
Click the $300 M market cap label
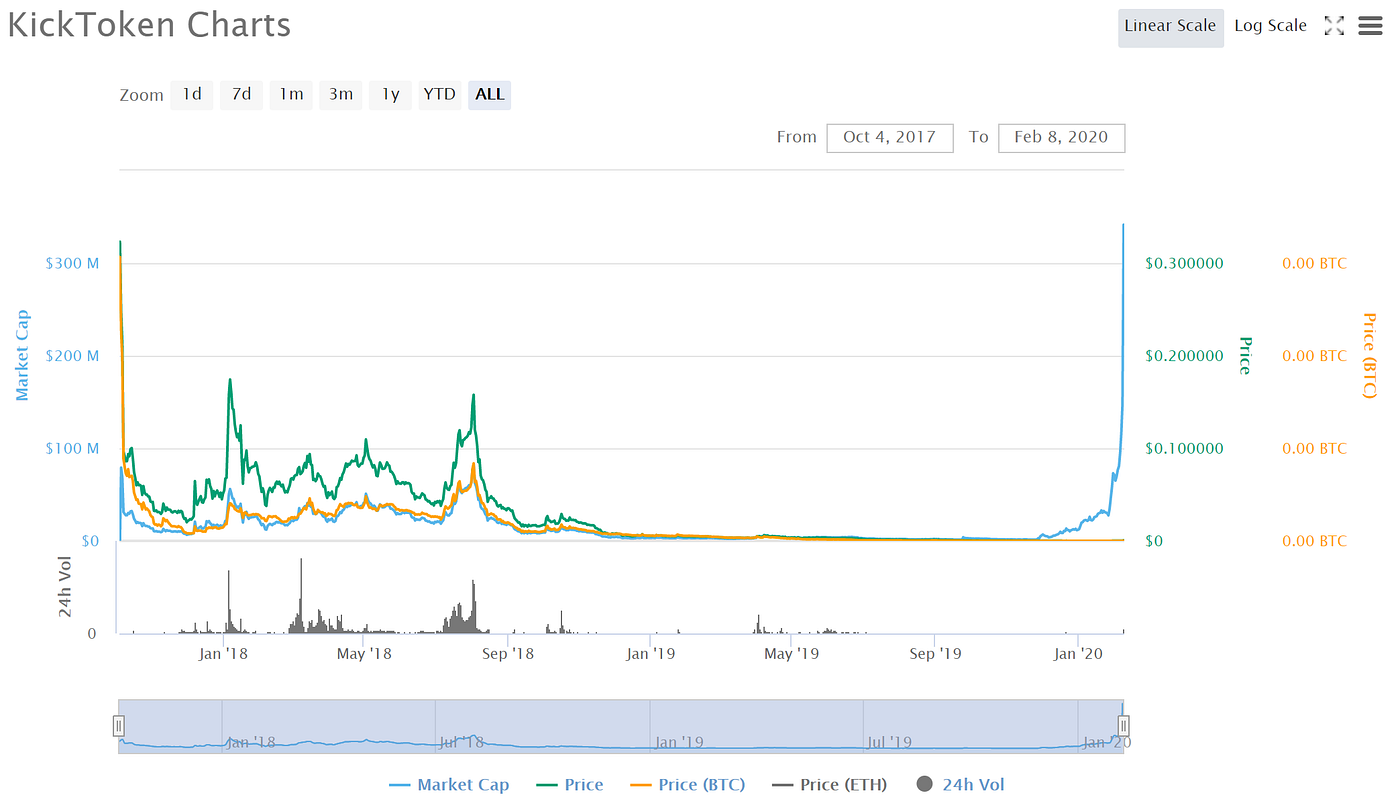pos(72,264)
